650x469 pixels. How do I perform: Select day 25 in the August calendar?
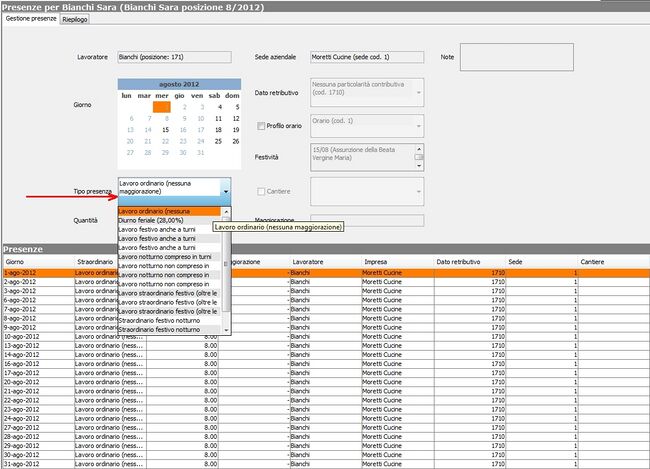pos(218,141)
